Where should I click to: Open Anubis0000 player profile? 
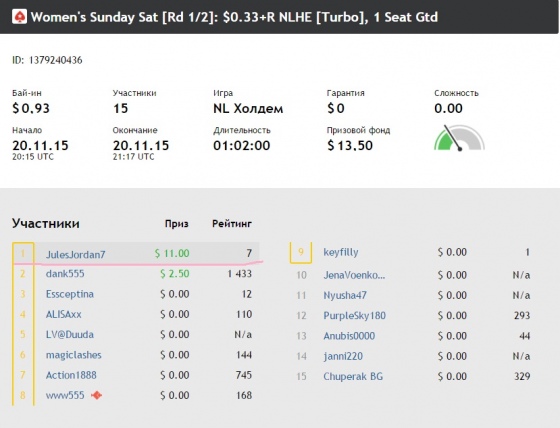click(349, 336)
